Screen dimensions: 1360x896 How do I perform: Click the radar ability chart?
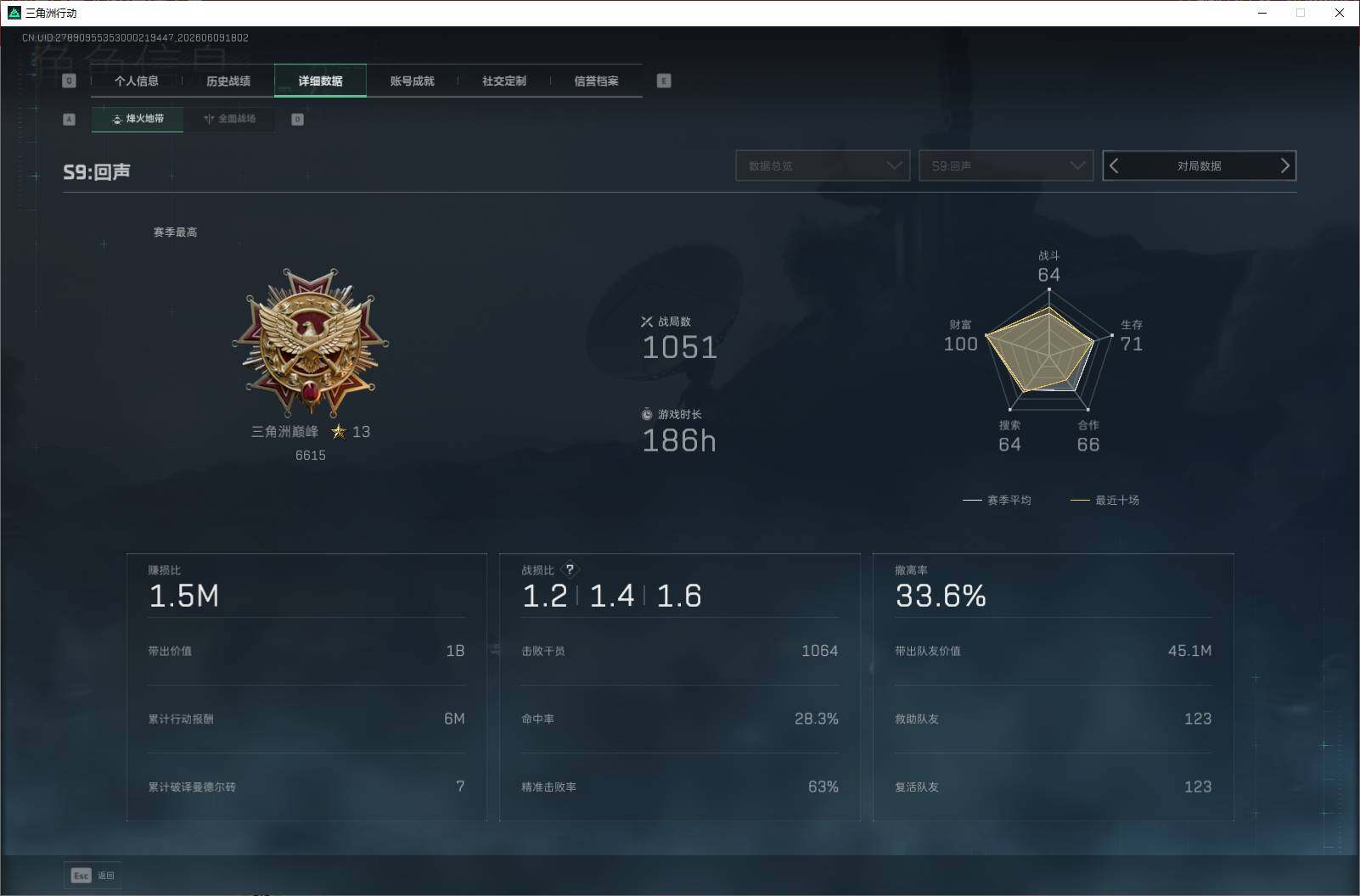click(x=1049, y=349)
